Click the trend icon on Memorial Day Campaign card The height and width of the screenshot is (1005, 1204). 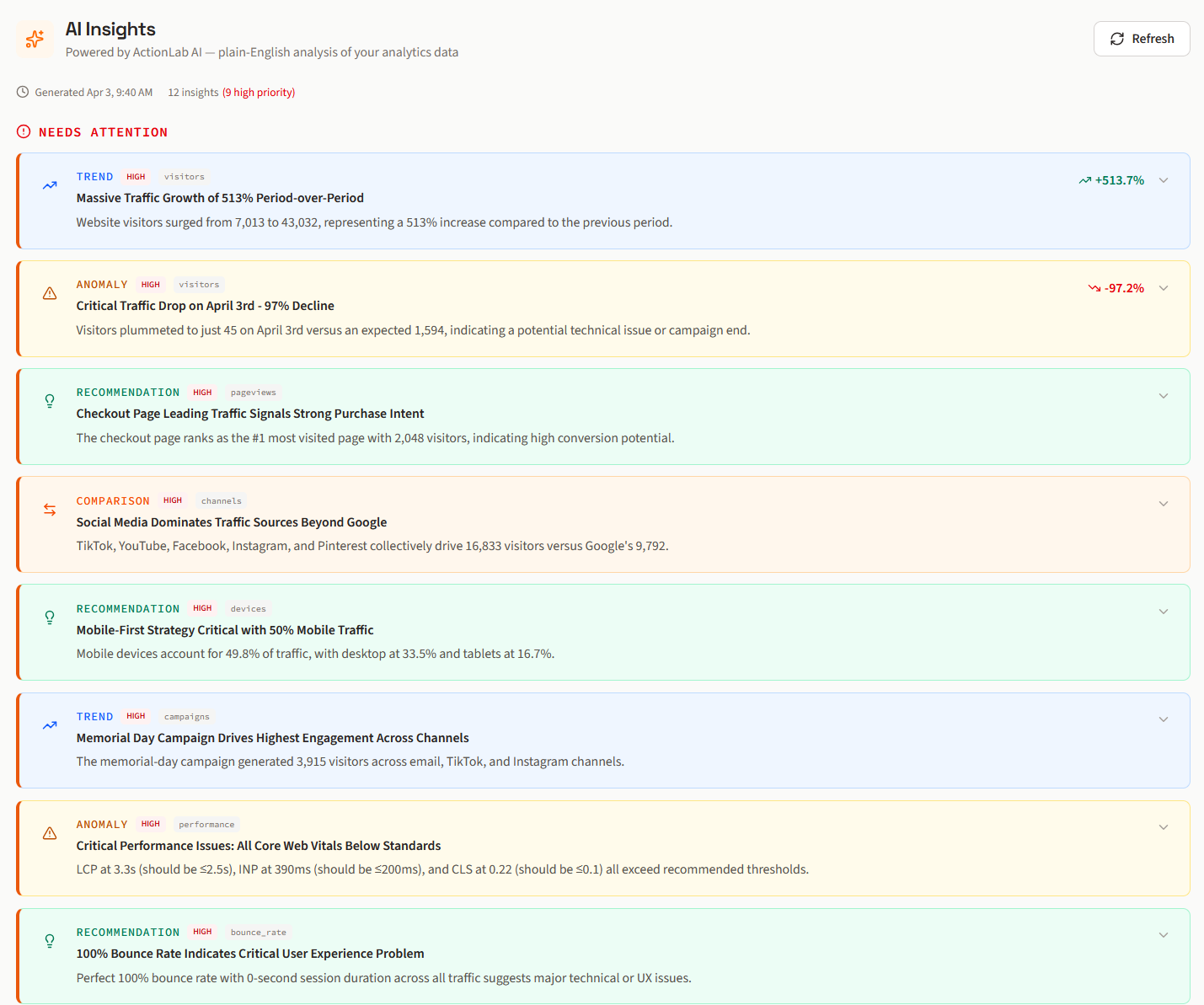click(49, 724)
